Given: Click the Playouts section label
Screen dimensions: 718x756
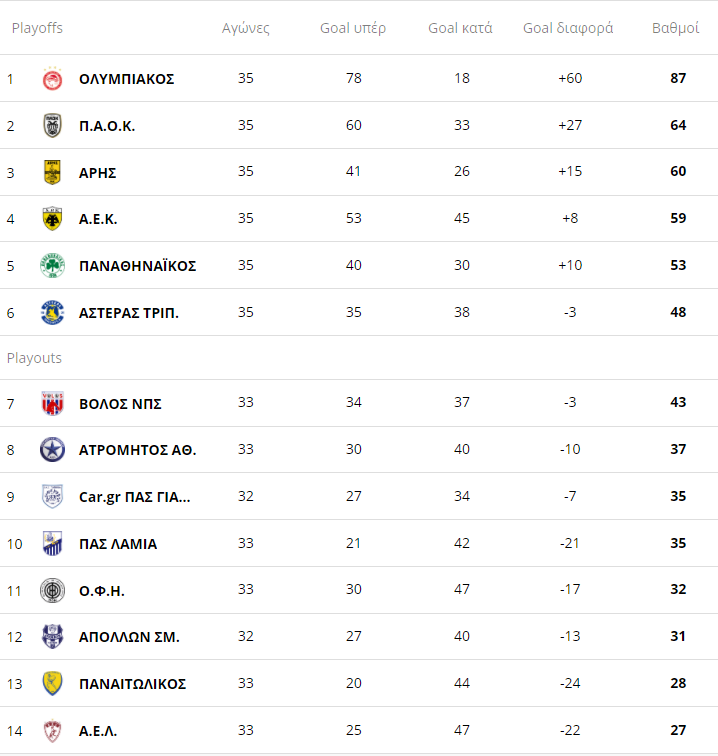Looking at the screenshot, I should 34,358.
